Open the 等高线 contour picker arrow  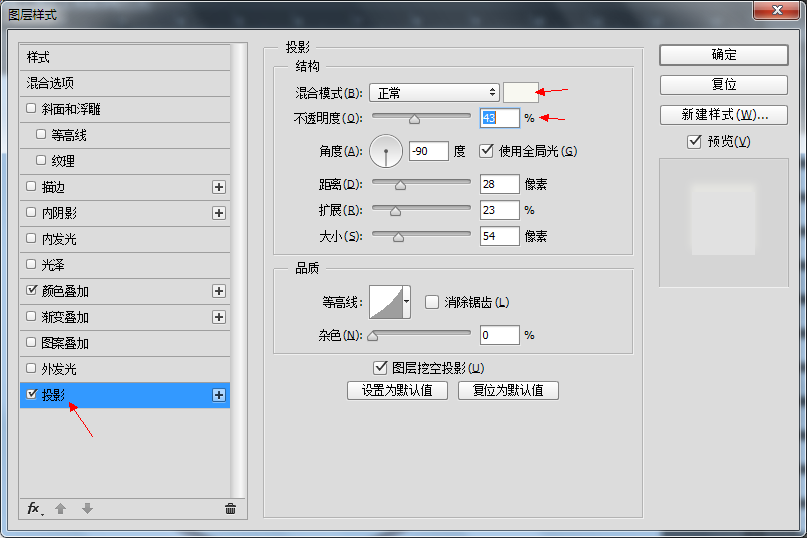click(x=407, y=302)
